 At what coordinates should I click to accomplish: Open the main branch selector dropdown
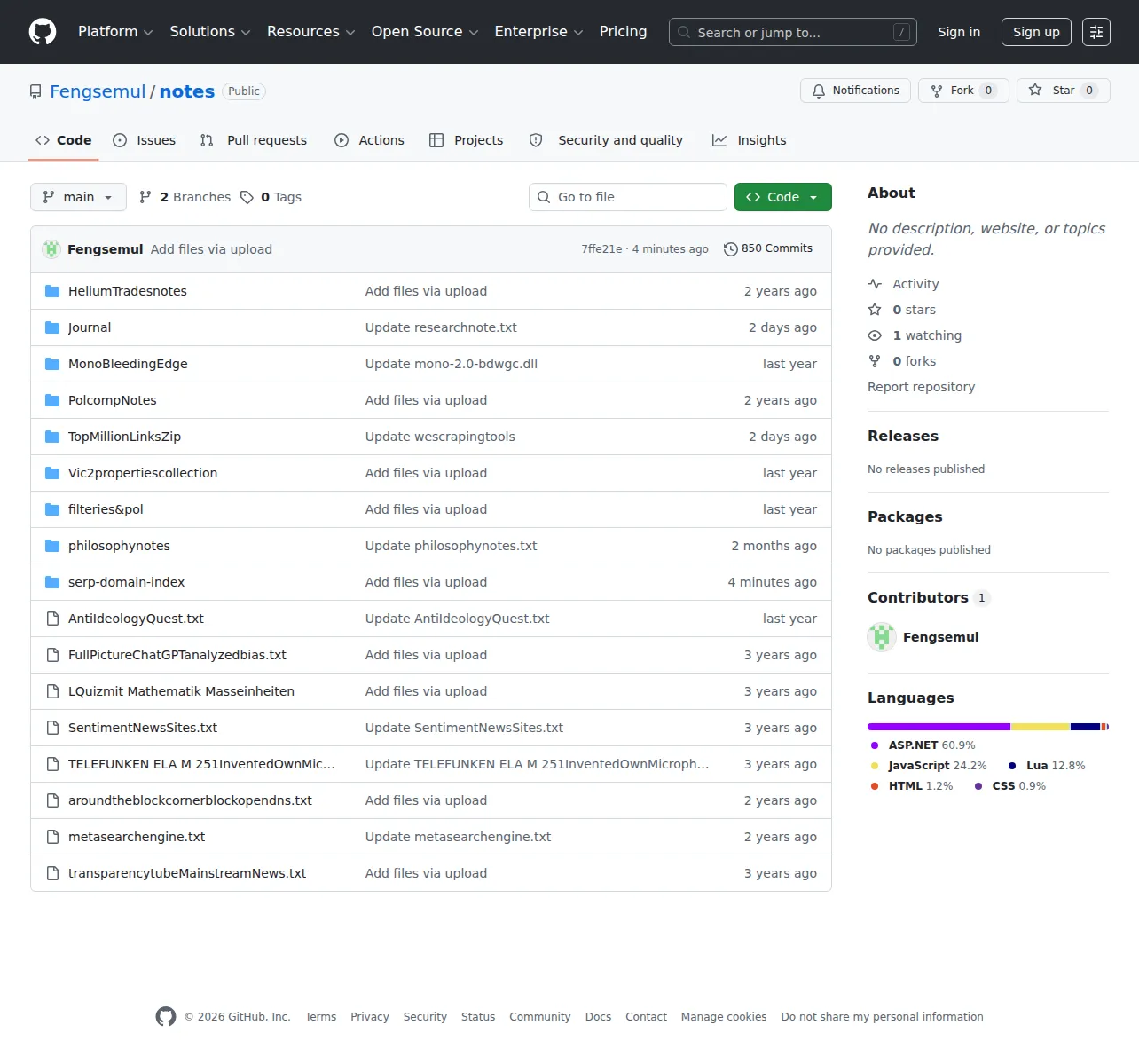click(x=78, y=197)
